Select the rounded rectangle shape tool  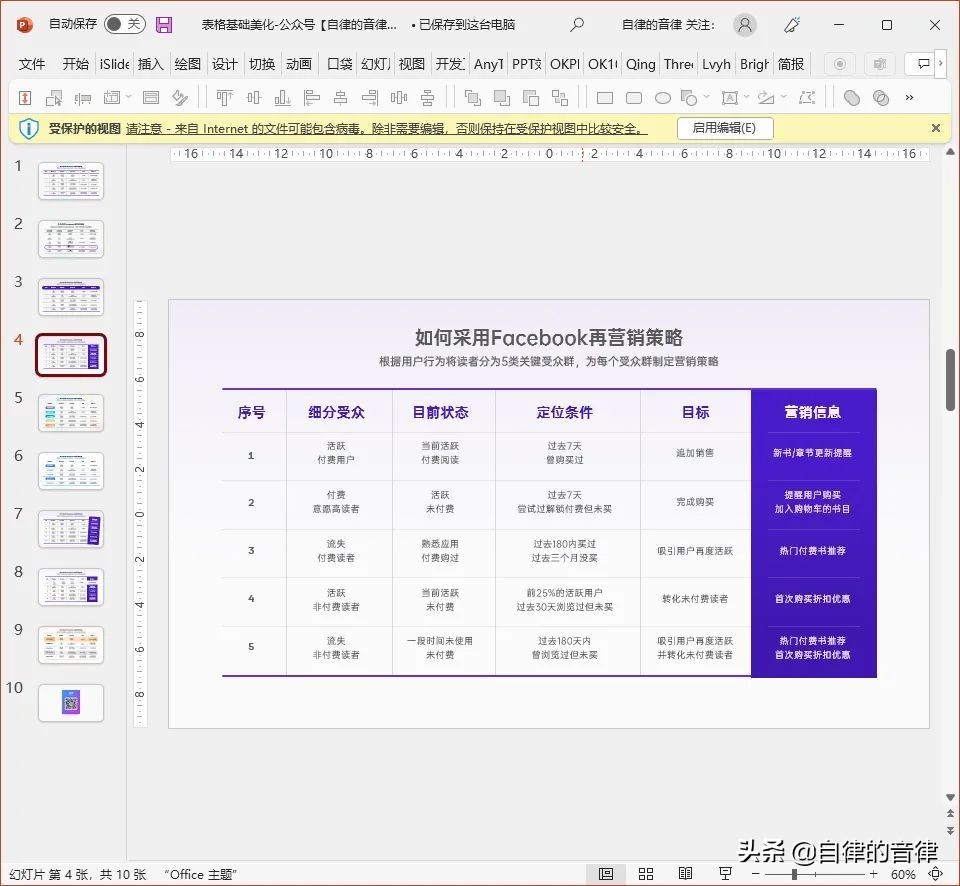[634, 97]
